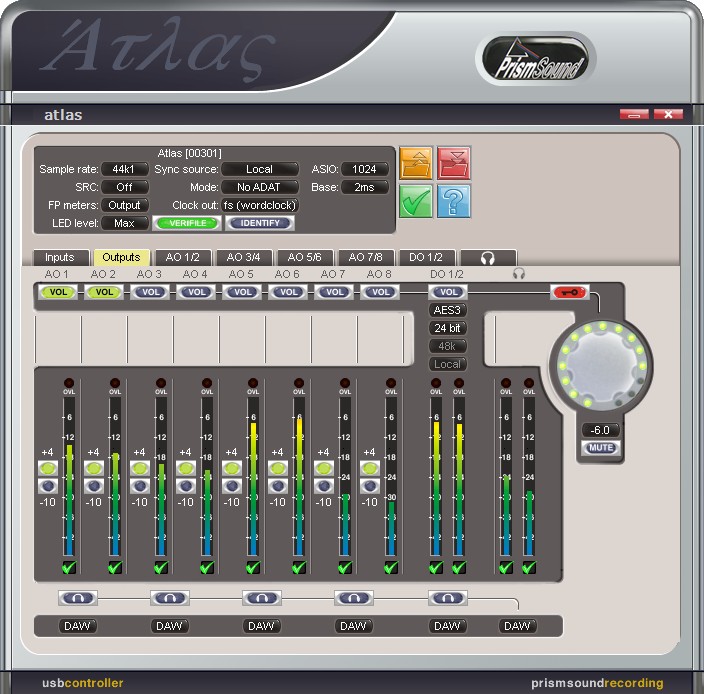Toggle VOL button for AO 1
Screen dimensions: 704x694
point(58,292)
